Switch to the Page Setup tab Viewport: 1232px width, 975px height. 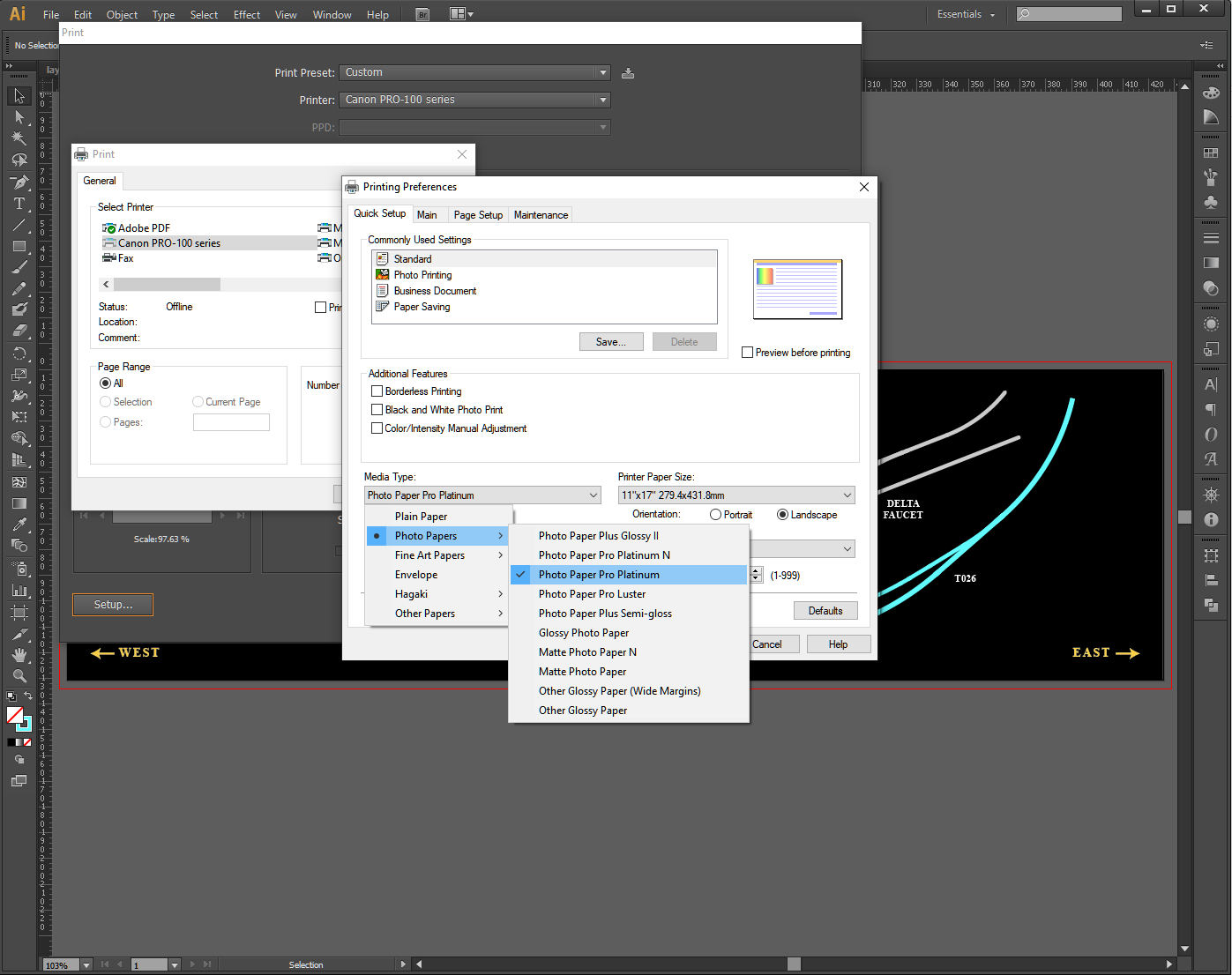coord(478,215)
